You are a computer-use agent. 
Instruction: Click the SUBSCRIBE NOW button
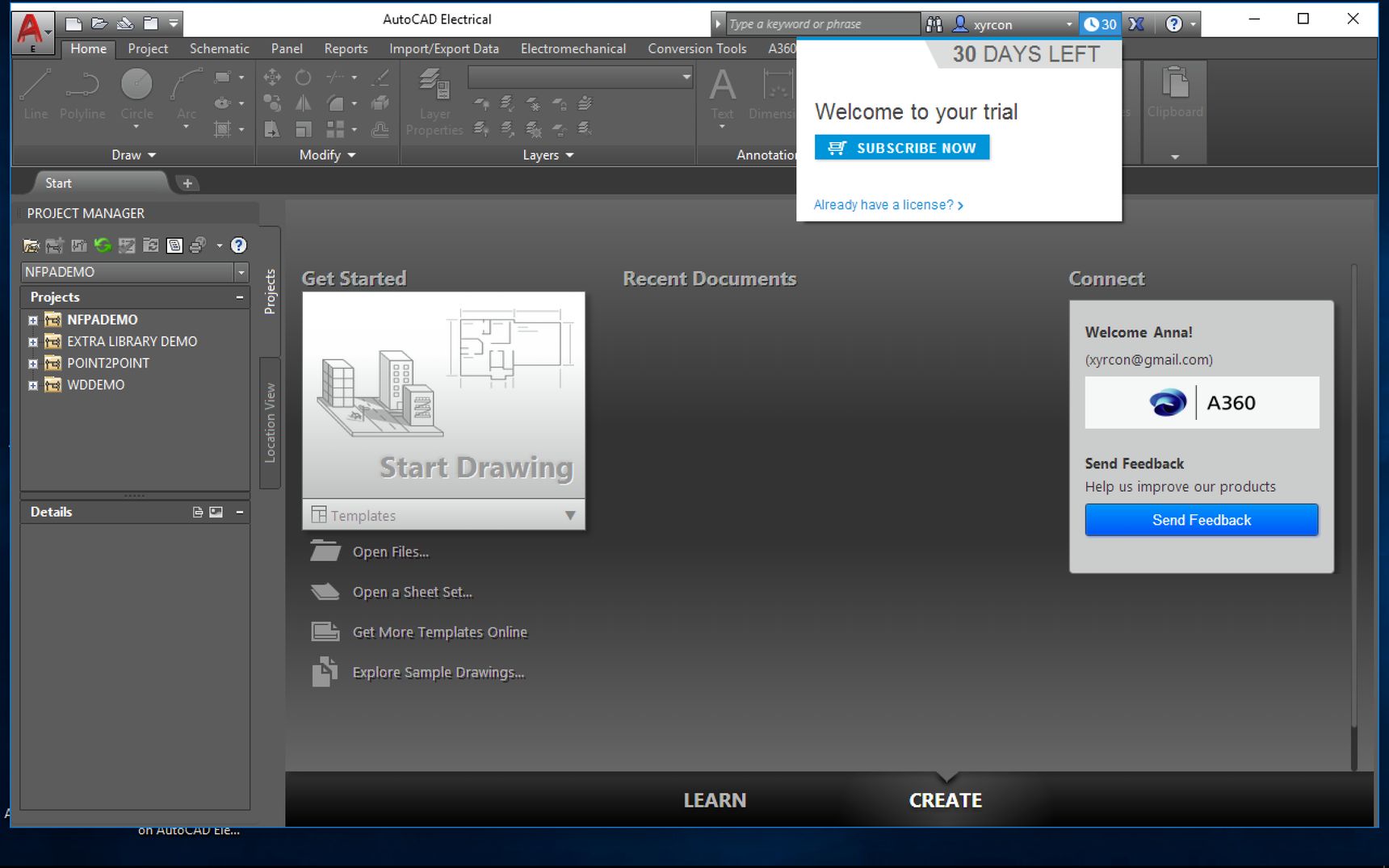(x=902, y=148)
